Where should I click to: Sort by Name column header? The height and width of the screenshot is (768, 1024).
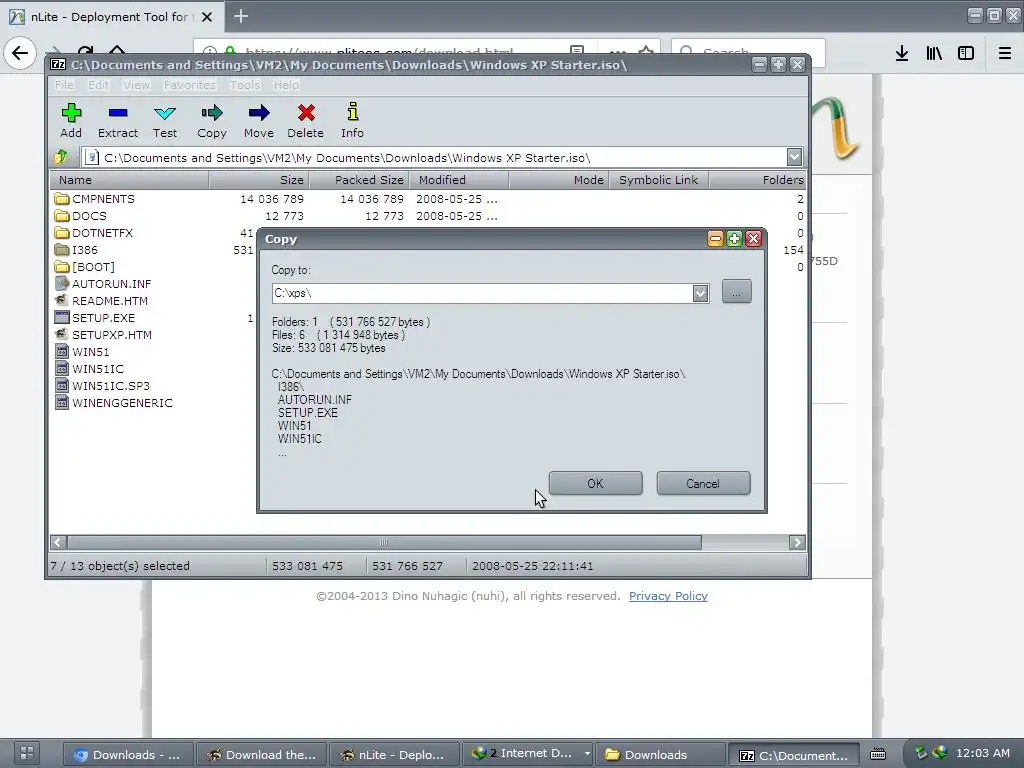tap(129, 180)
